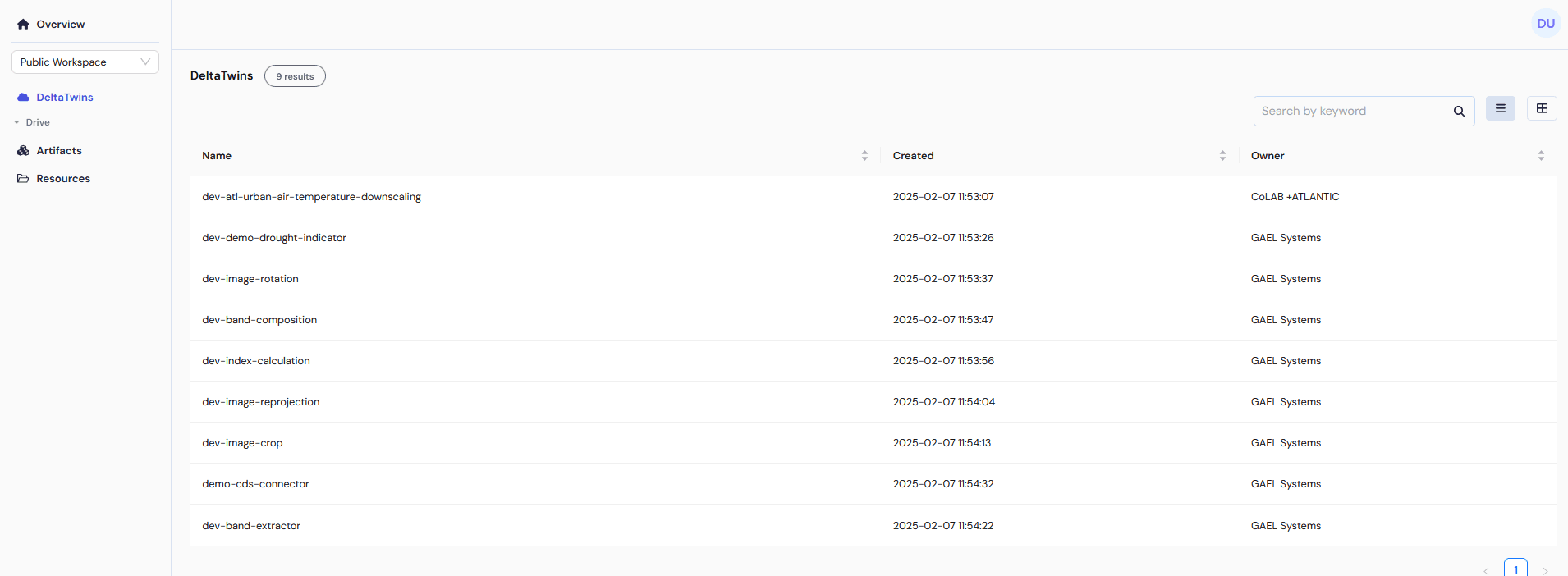1568x576 pixels.
Task: Open dev-atl-urban-air-temperature-downscaling entry
Action: (x=311, y=197)
